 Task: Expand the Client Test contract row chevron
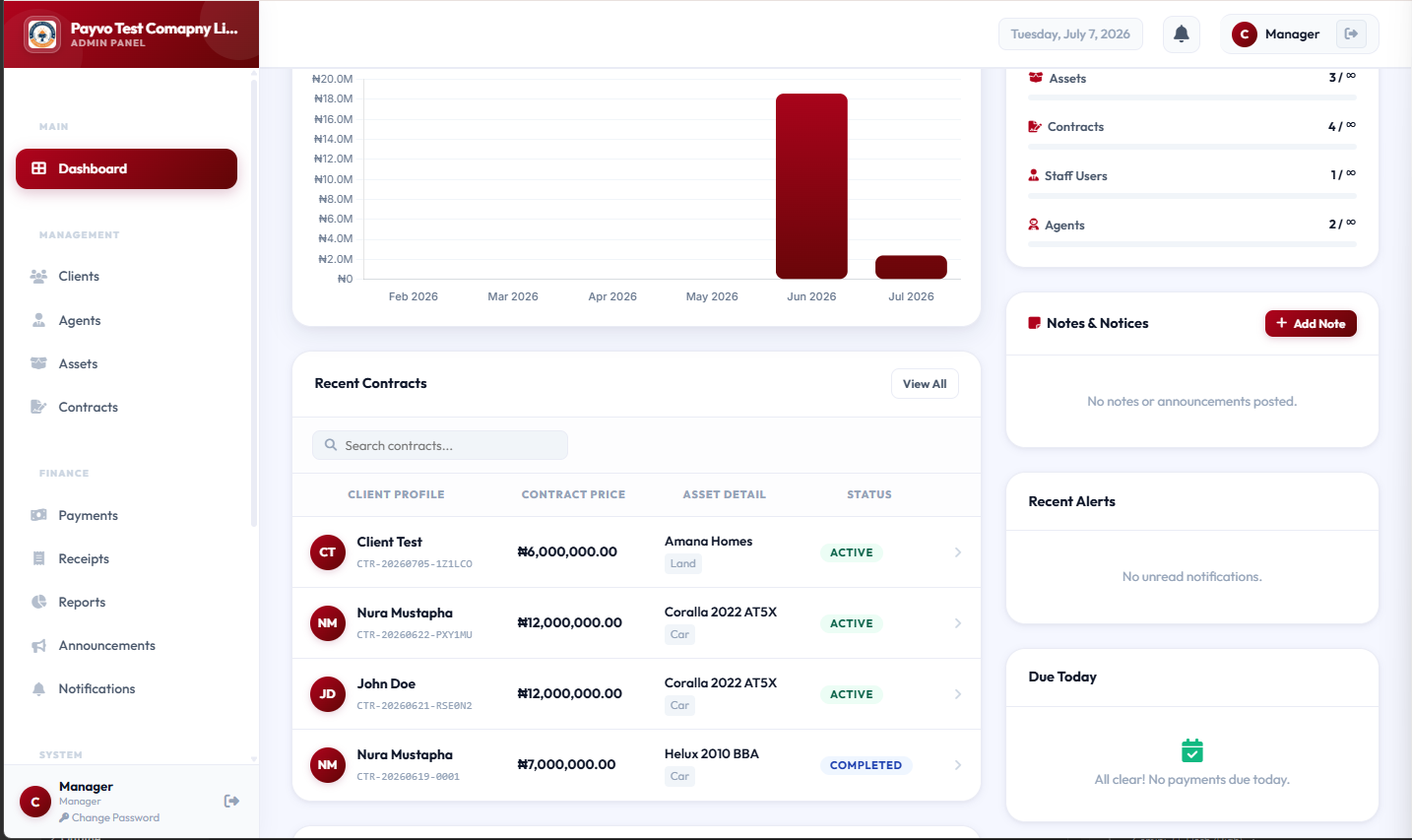click(958, 552)
